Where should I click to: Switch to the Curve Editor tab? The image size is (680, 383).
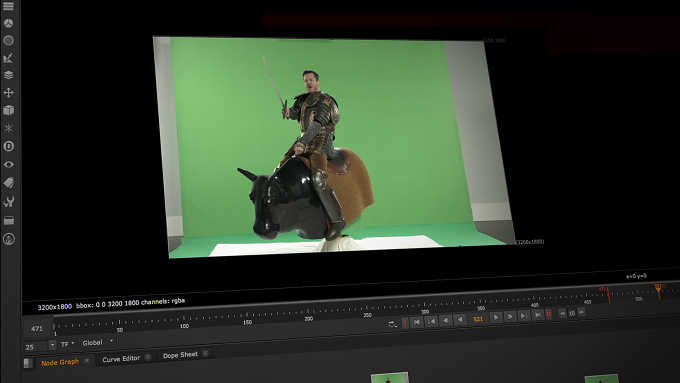[x=121, y=359]
